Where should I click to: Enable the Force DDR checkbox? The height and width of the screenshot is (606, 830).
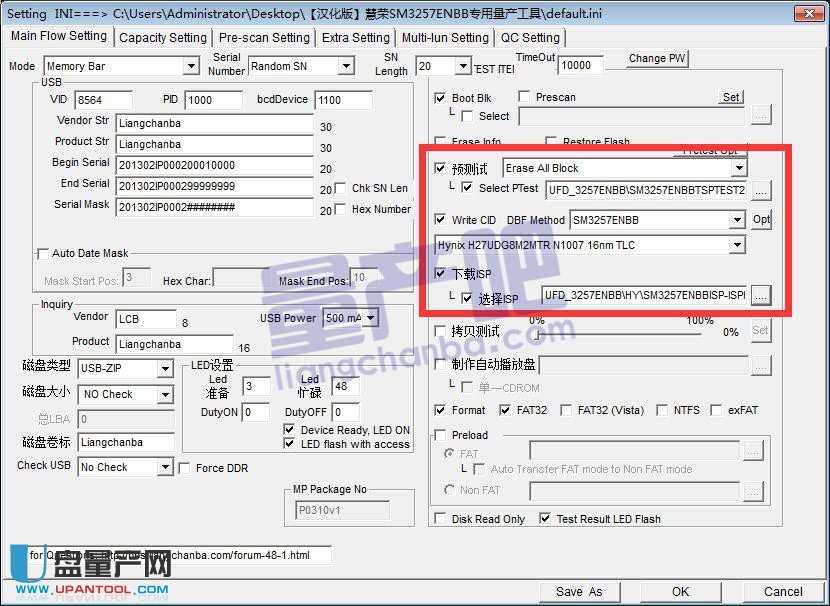point(185,467)
